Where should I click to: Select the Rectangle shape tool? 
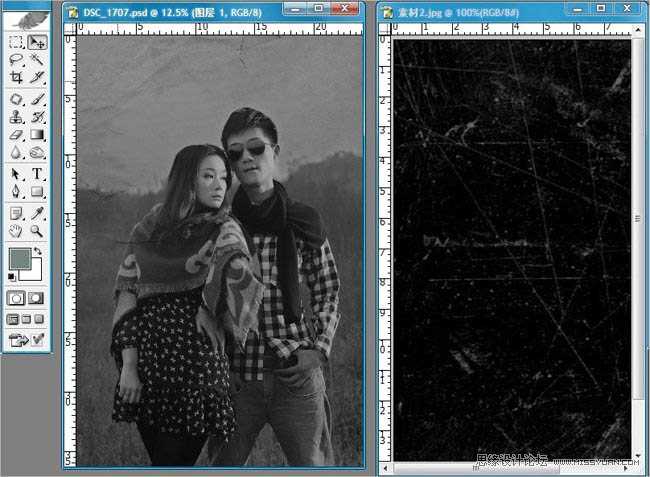click(x=37, y=191)
